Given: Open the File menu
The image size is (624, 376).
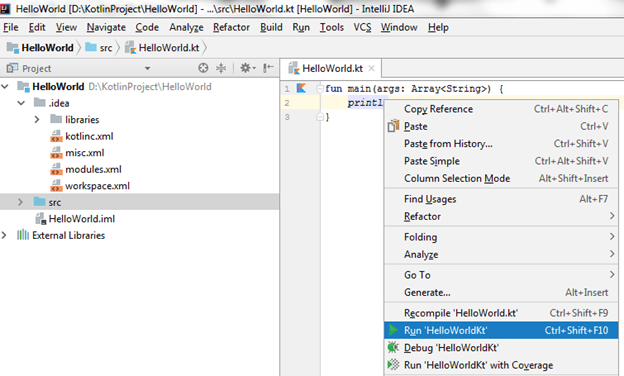Looking at the screenshot, I should (11, 27).
